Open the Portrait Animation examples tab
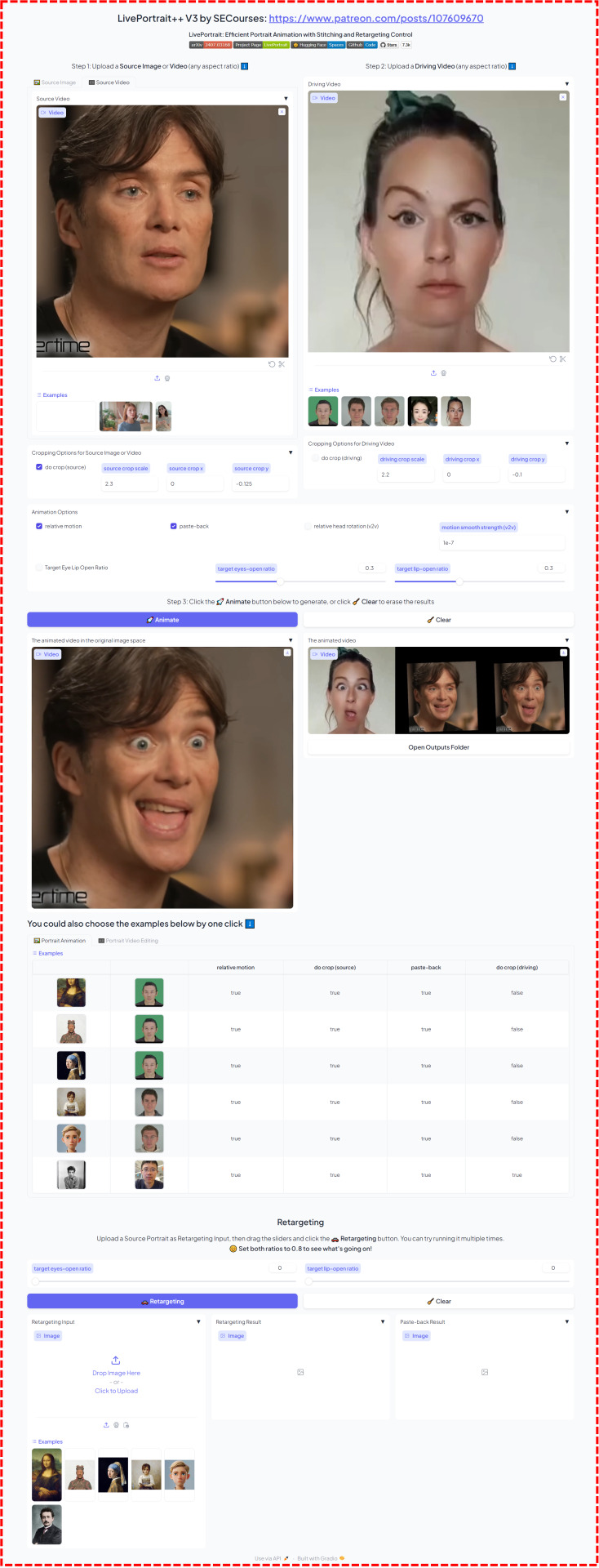The width and height of the screenshot is (599, 1568). (59, 941)
